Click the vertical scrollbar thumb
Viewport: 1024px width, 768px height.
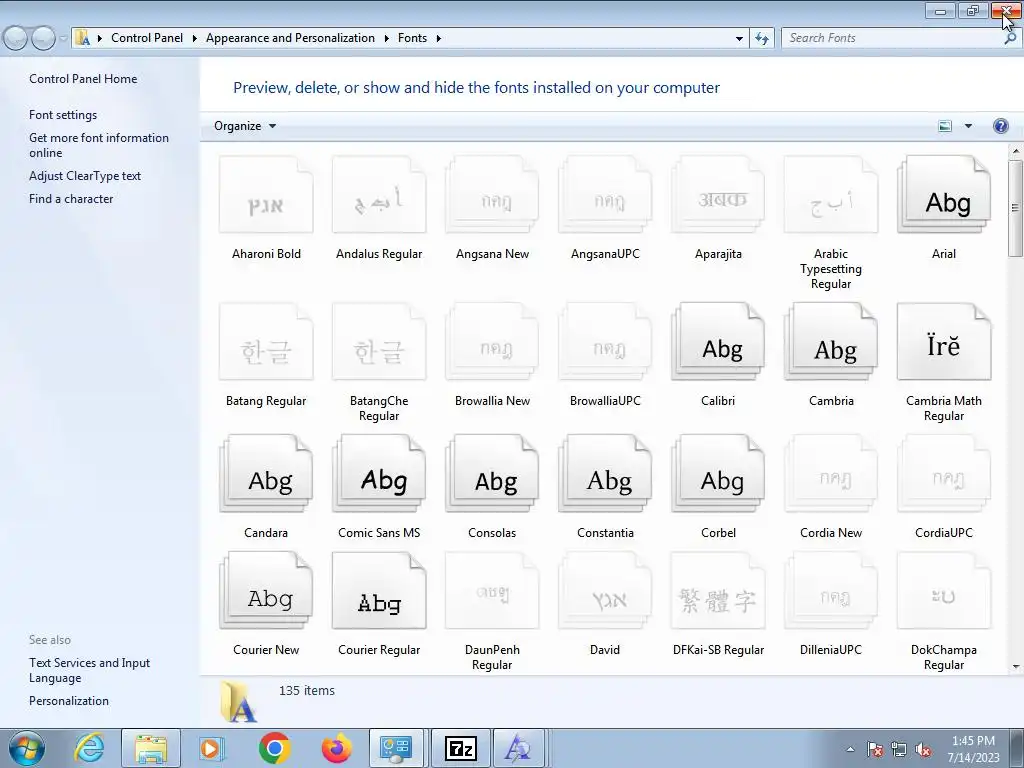click(x=1015, y=208)
